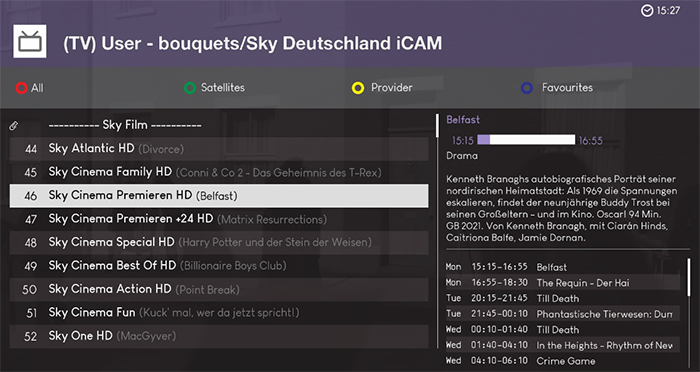Select channel 50 Sky Cinema Action HD
The image size is (700, 372).
click(x=219, y=289)
